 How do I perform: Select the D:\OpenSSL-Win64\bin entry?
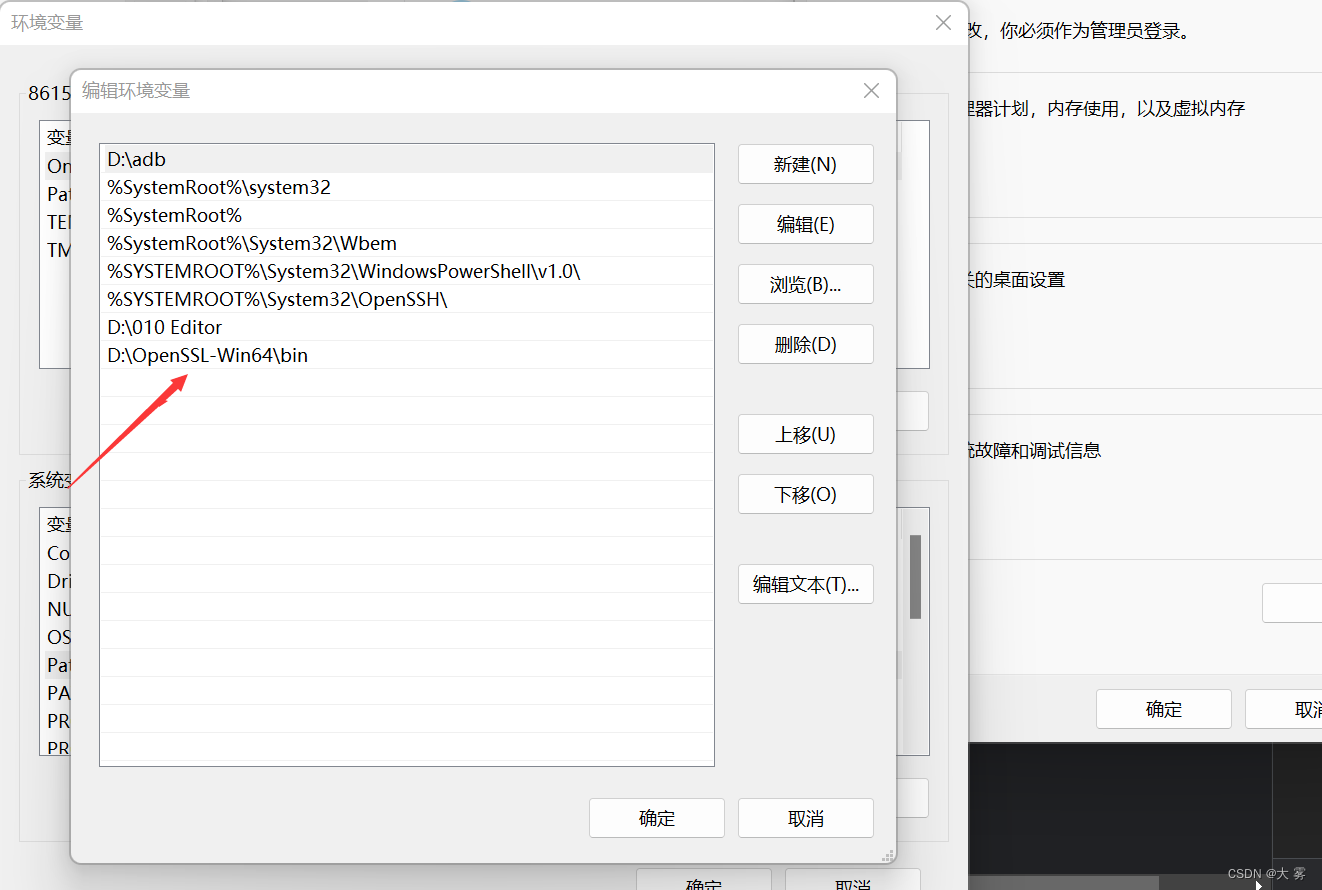tap(407, 355)
